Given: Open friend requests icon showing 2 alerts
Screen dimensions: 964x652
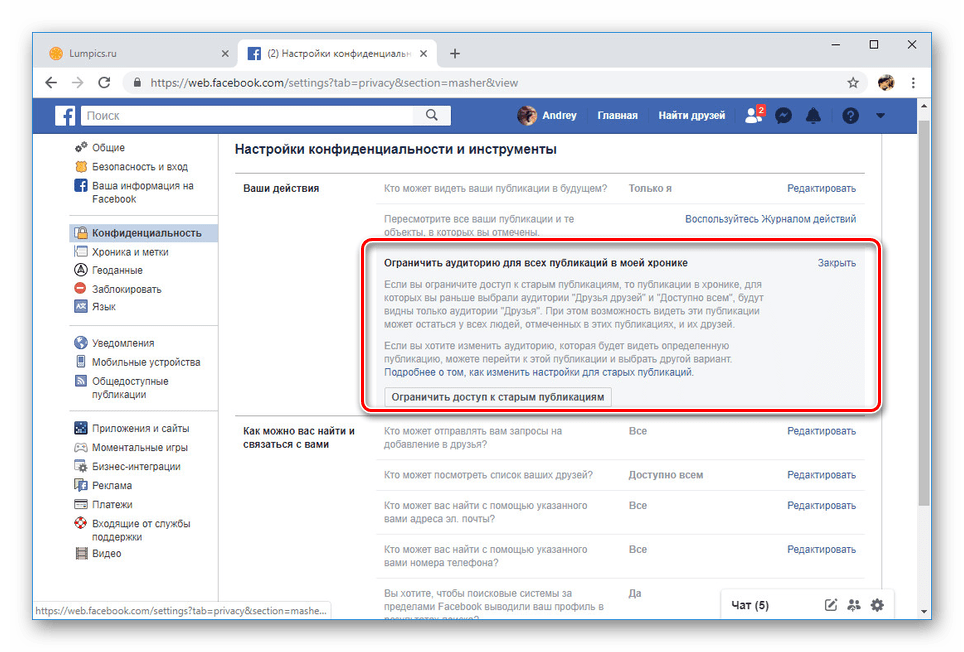Looking at the screenshot, I should coord(753,116).
